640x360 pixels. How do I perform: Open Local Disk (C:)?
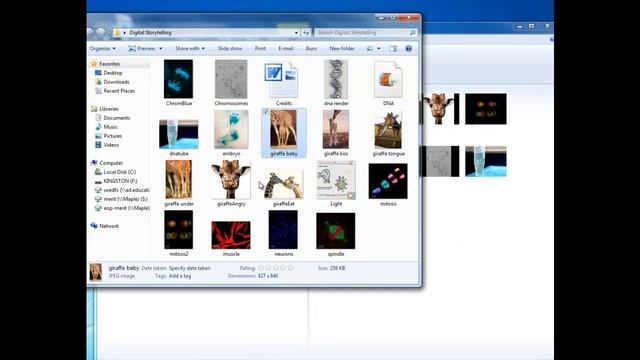point(120,172)
